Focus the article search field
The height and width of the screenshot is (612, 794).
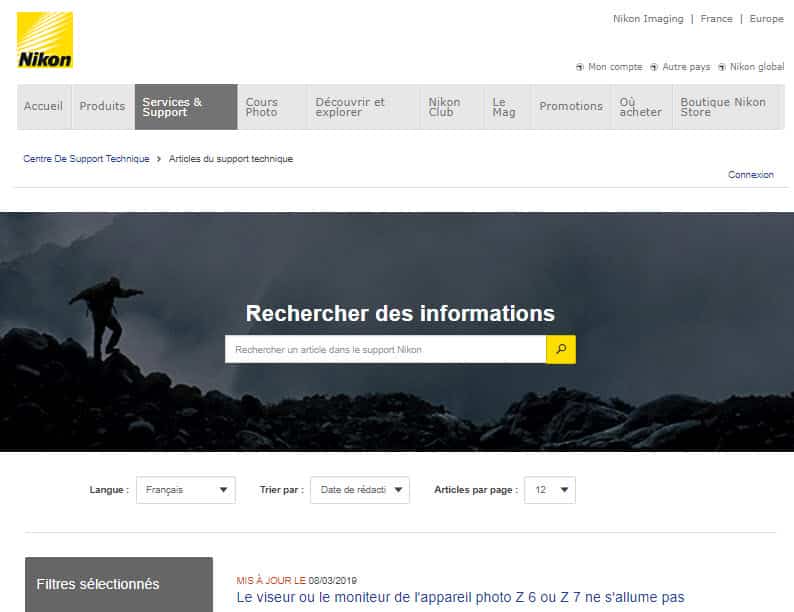[385, 349]
